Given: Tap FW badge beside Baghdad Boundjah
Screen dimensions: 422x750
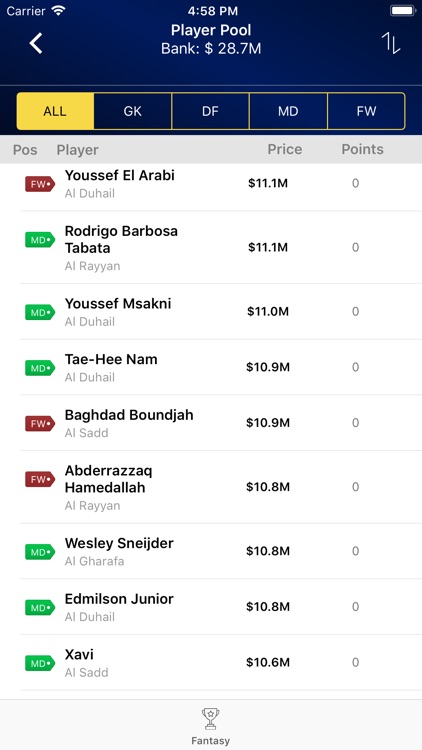Looking at the screenshot, I should [40, 423].
